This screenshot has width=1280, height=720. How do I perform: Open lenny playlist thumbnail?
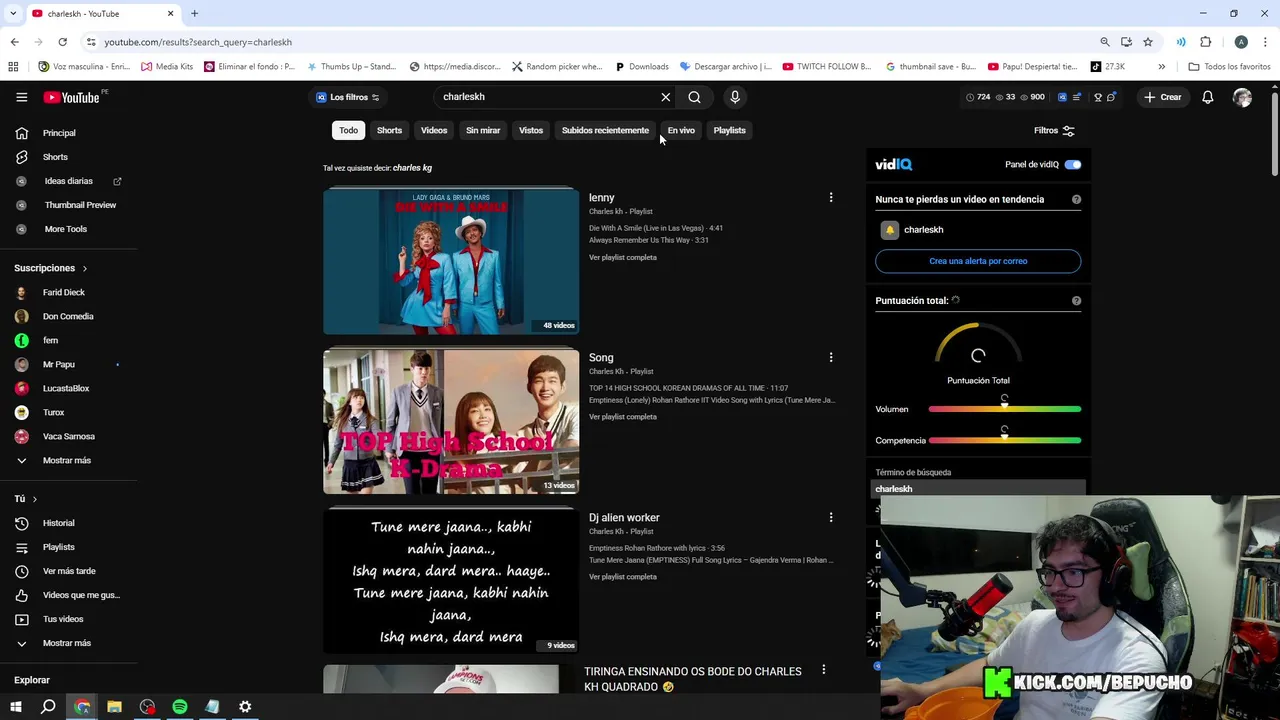tap(451, 262)
